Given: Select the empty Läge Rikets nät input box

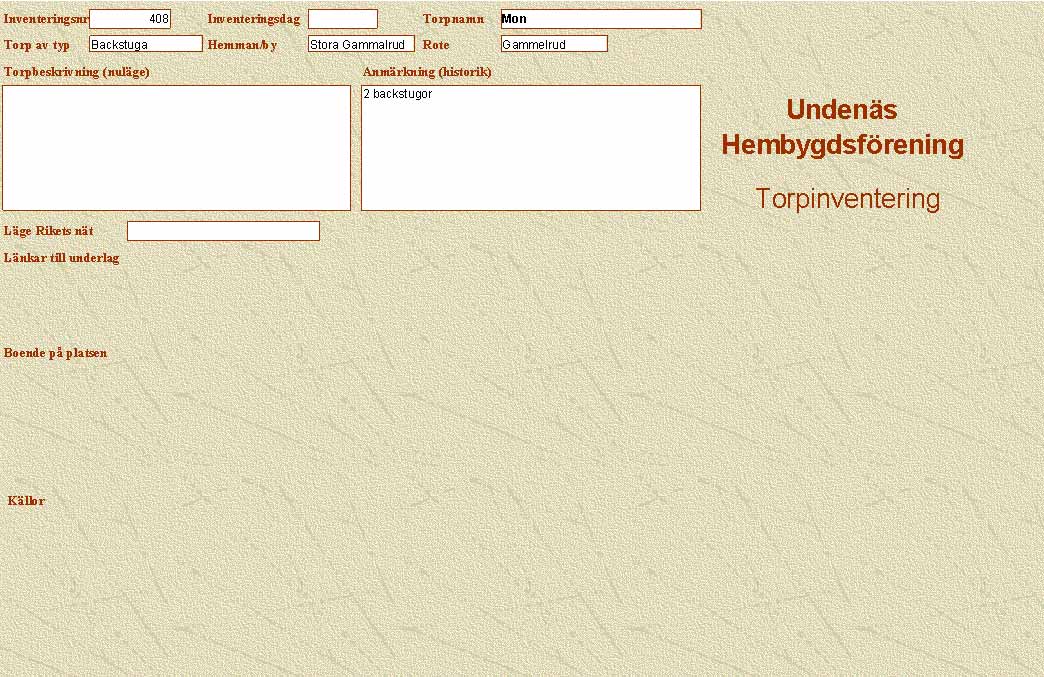Looking at the screenshot, I should tap(223, 231).
